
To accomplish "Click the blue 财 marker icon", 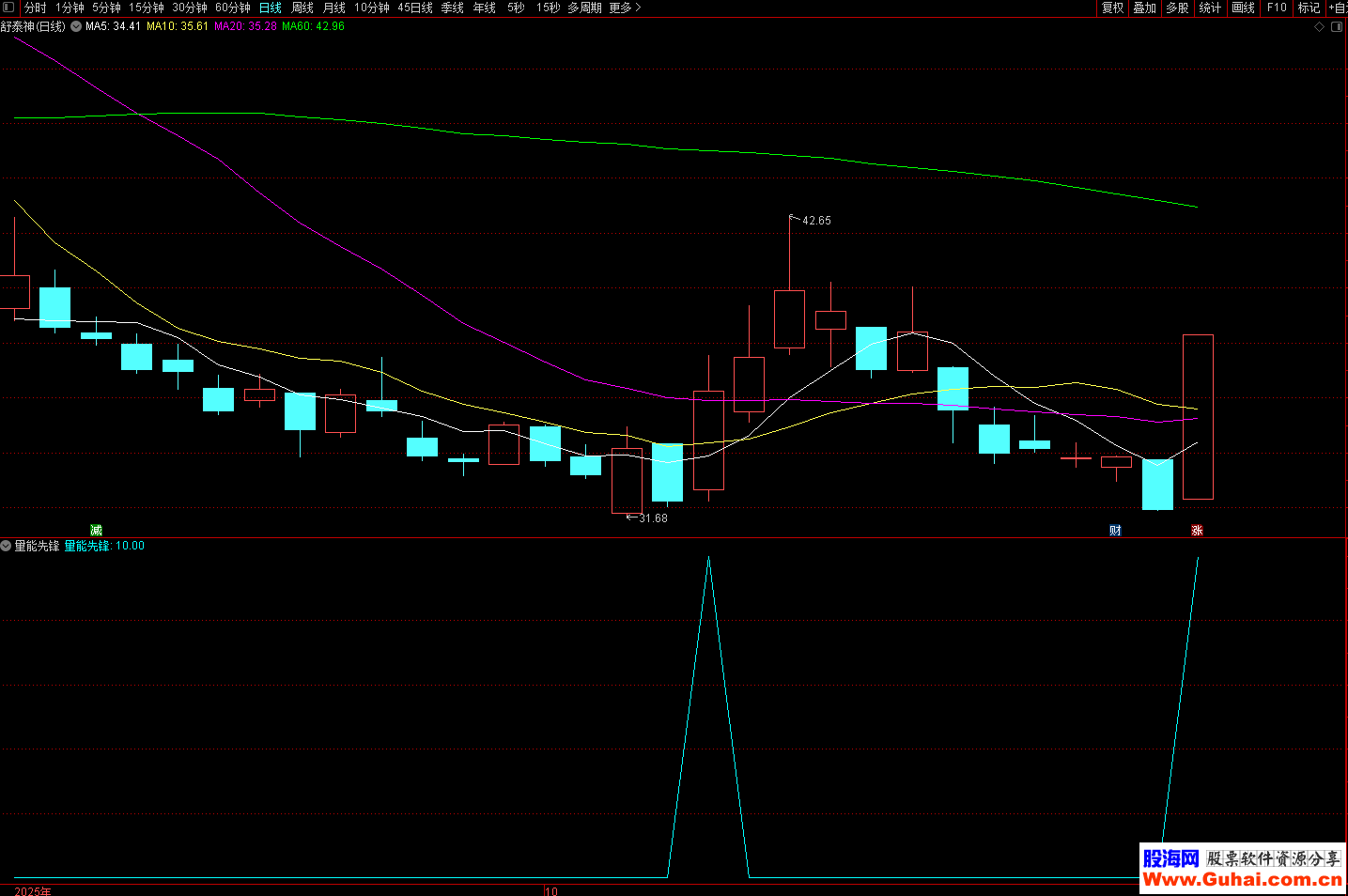I will click(x=1115, y=531).
